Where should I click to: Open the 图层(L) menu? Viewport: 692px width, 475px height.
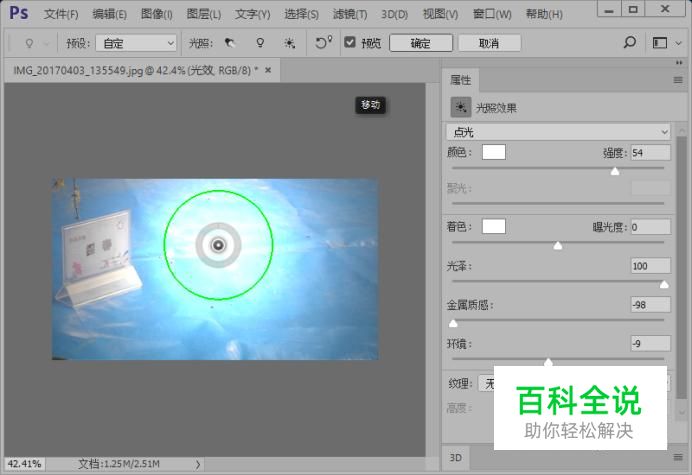tap(203, 14)
